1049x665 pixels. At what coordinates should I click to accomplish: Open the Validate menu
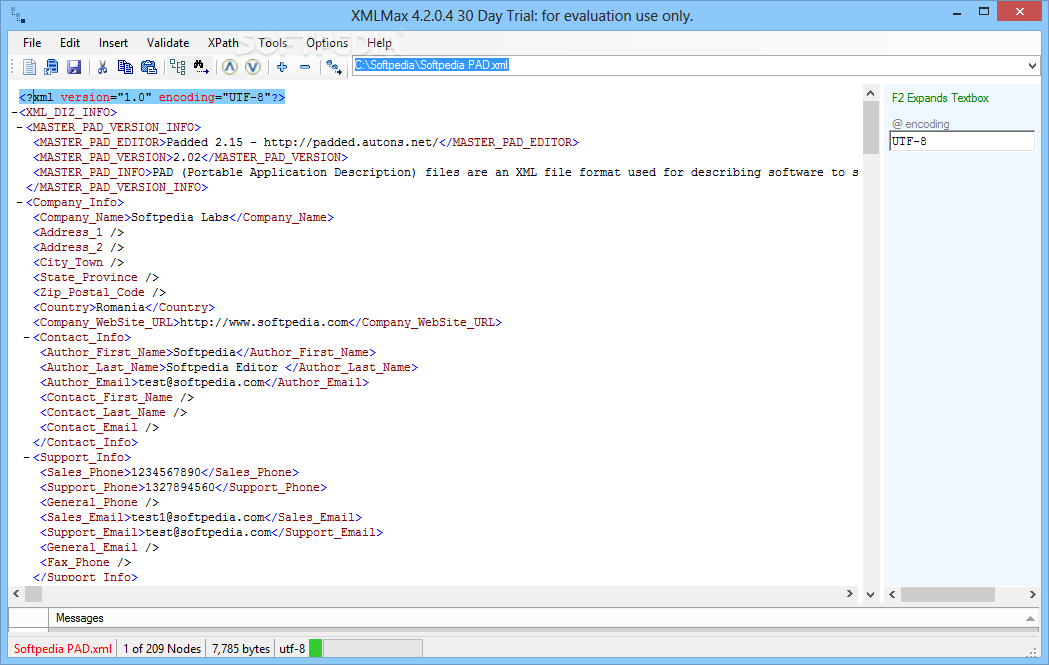(168, 43)
